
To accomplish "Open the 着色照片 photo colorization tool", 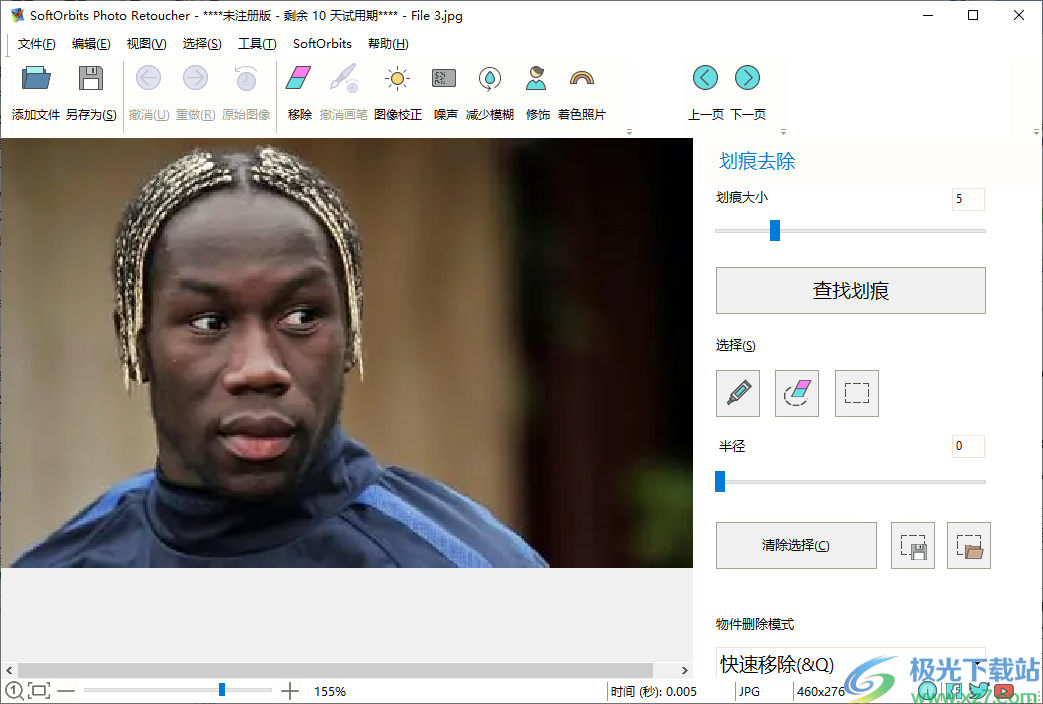I will pos(580,77).
